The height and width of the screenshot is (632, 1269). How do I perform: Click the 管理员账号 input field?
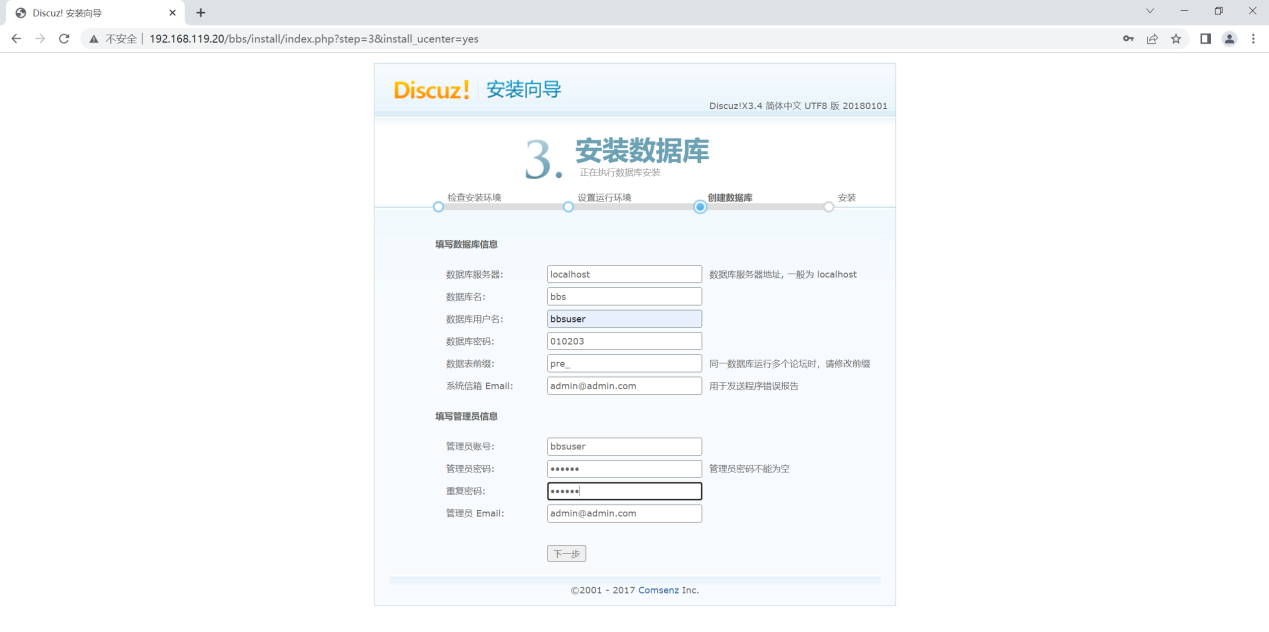click(x=624, y=447)
